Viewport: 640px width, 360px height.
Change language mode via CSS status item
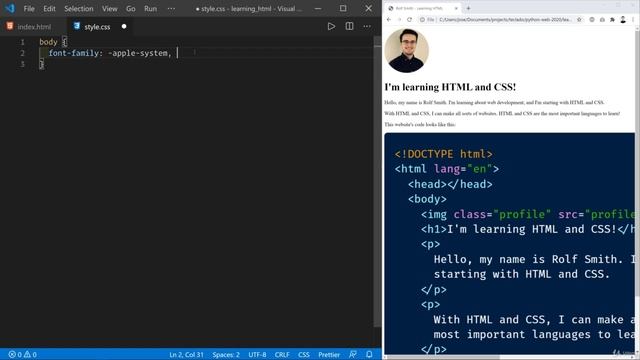pos(304,354)
